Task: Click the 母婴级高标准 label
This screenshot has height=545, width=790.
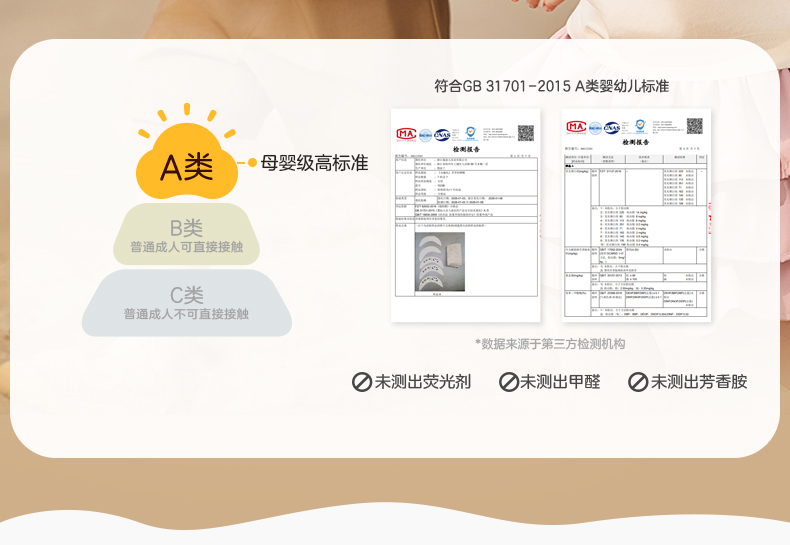Action: [314, 163]
